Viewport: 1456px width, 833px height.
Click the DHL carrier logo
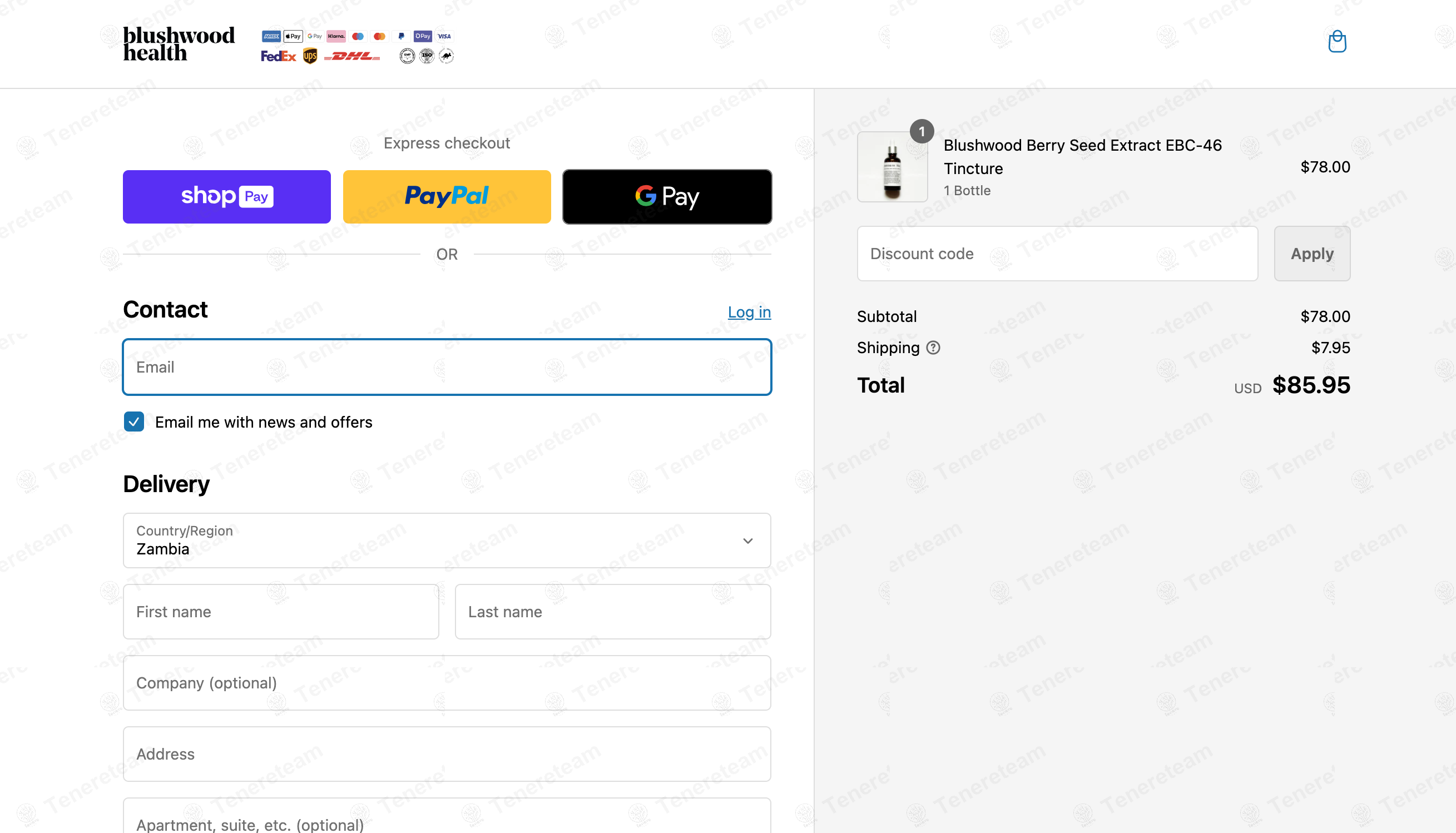(x=352, y=56)
